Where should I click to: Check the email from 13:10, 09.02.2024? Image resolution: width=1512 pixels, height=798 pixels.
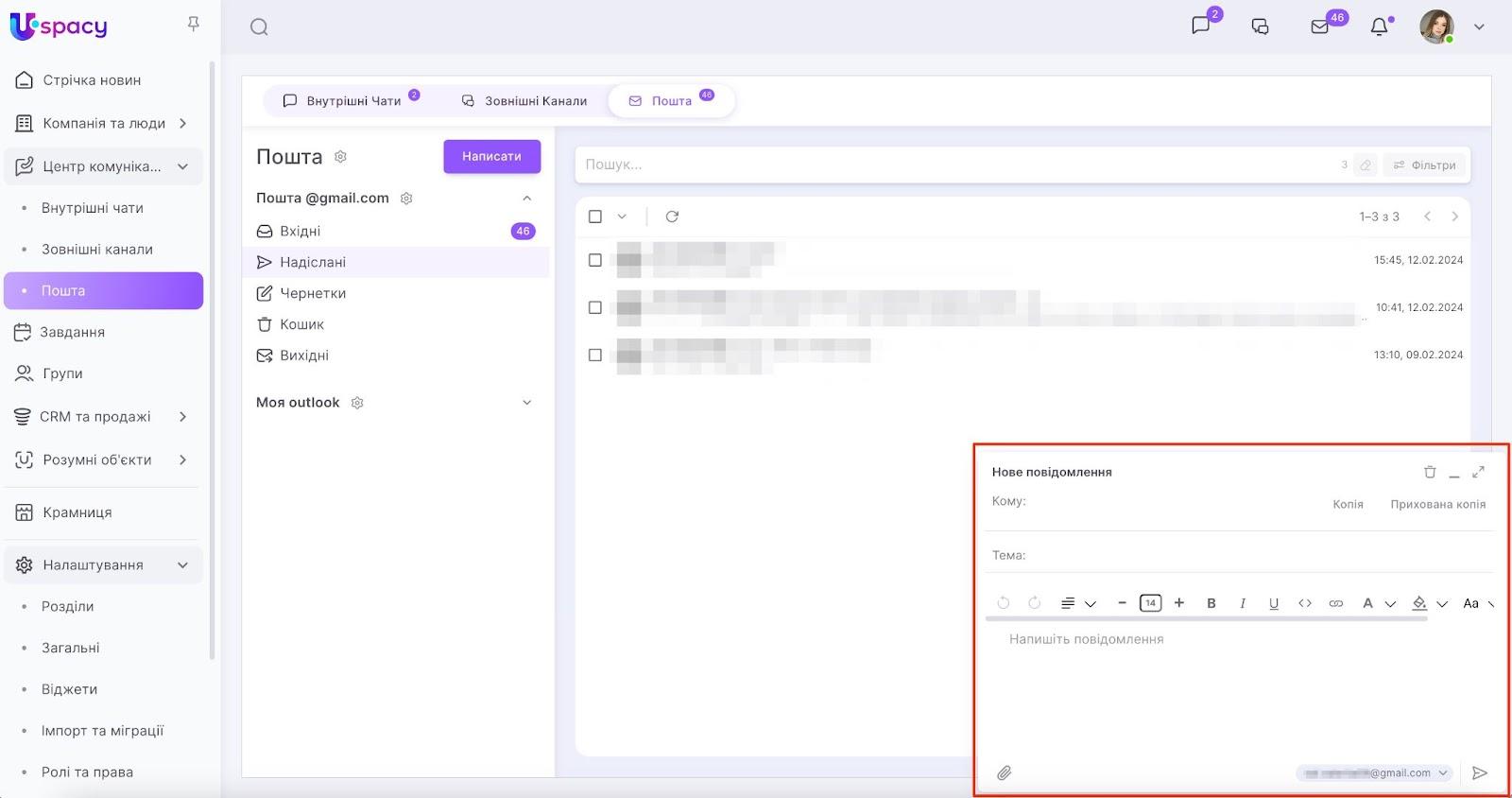595,356
